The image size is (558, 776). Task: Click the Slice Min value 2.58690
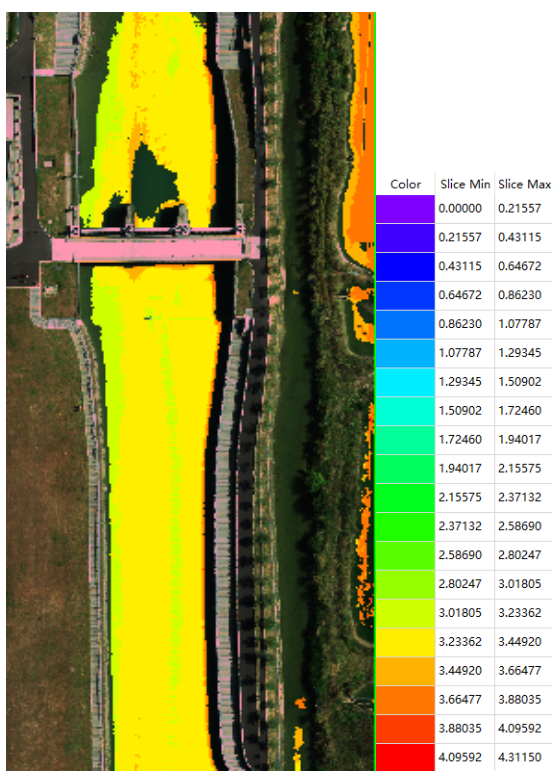[x=460, y=555]
